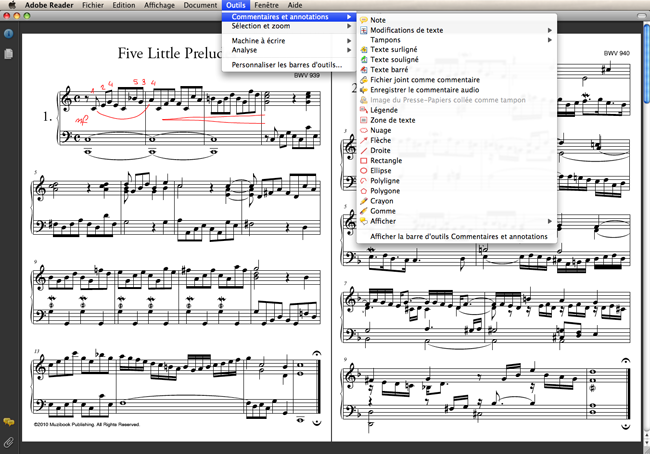
Task: Select the Note comment icon
Action: click(x=364, y=20)
